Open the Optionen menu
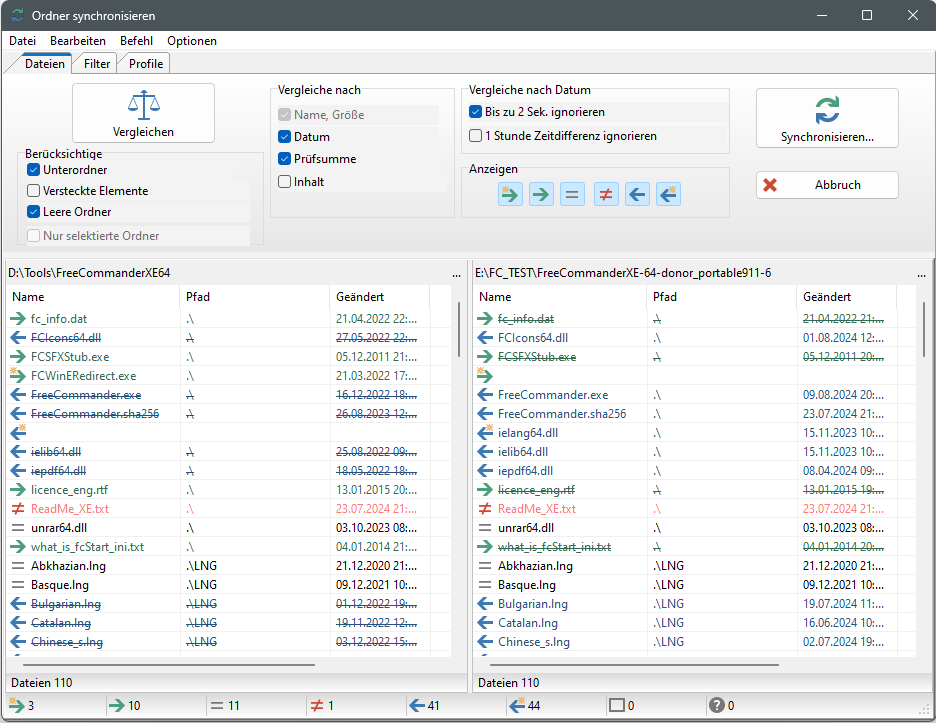 click(192, 41)
